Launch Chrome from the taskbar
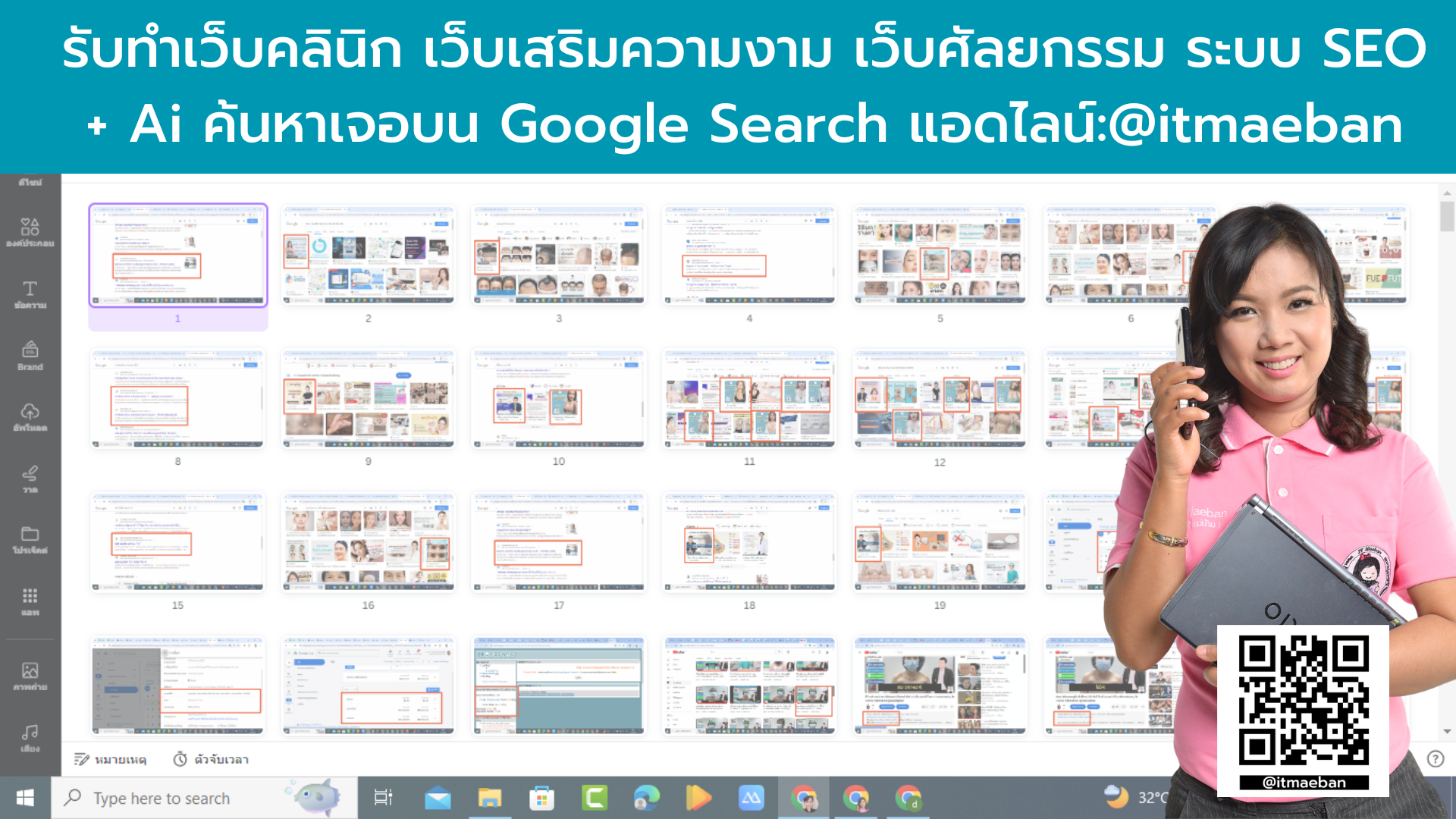Image resolution: width=1456 pixels, height=819 pixels. (x=803, y=798)
